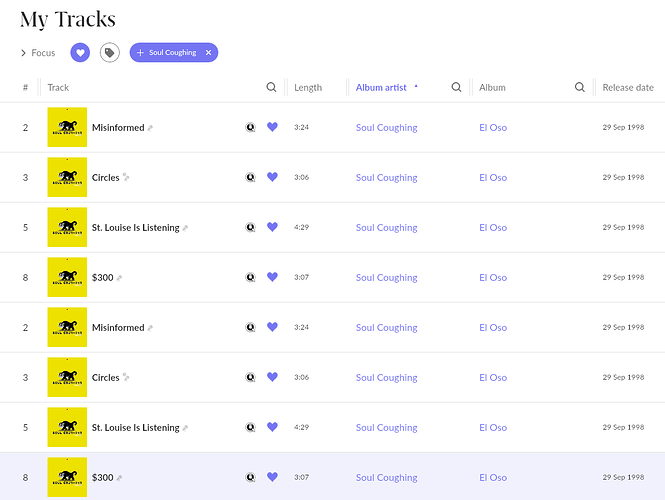Open El Oso album on first St. Louise row
This screenshot has height=500, width=665.
pyautogui.click(x=493, y=228)
